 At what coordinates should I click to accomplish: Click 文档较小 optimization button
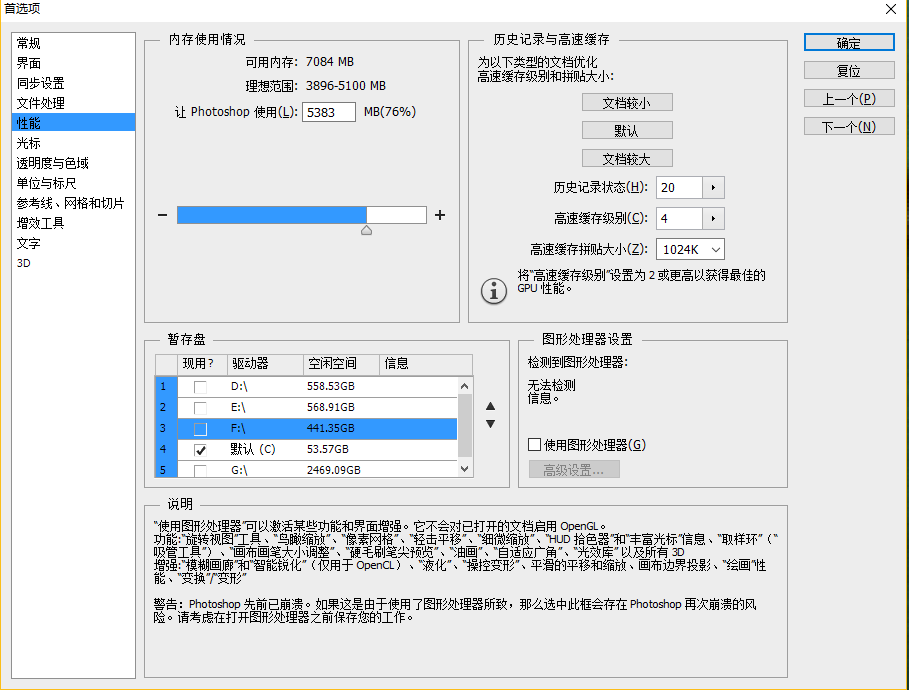627,103
